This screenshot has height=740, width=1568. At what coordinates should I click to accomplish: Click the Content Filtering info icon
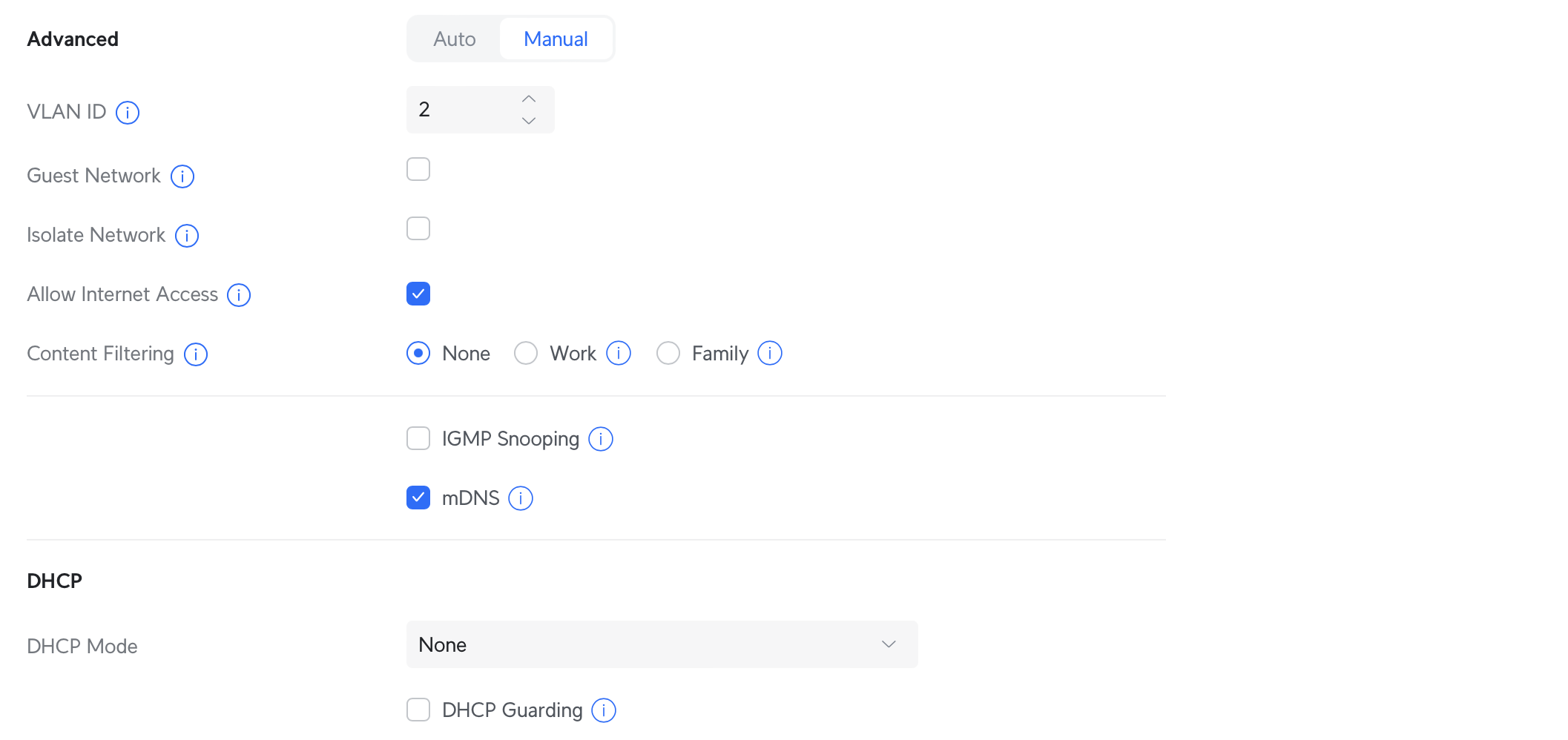click(196, 354)
